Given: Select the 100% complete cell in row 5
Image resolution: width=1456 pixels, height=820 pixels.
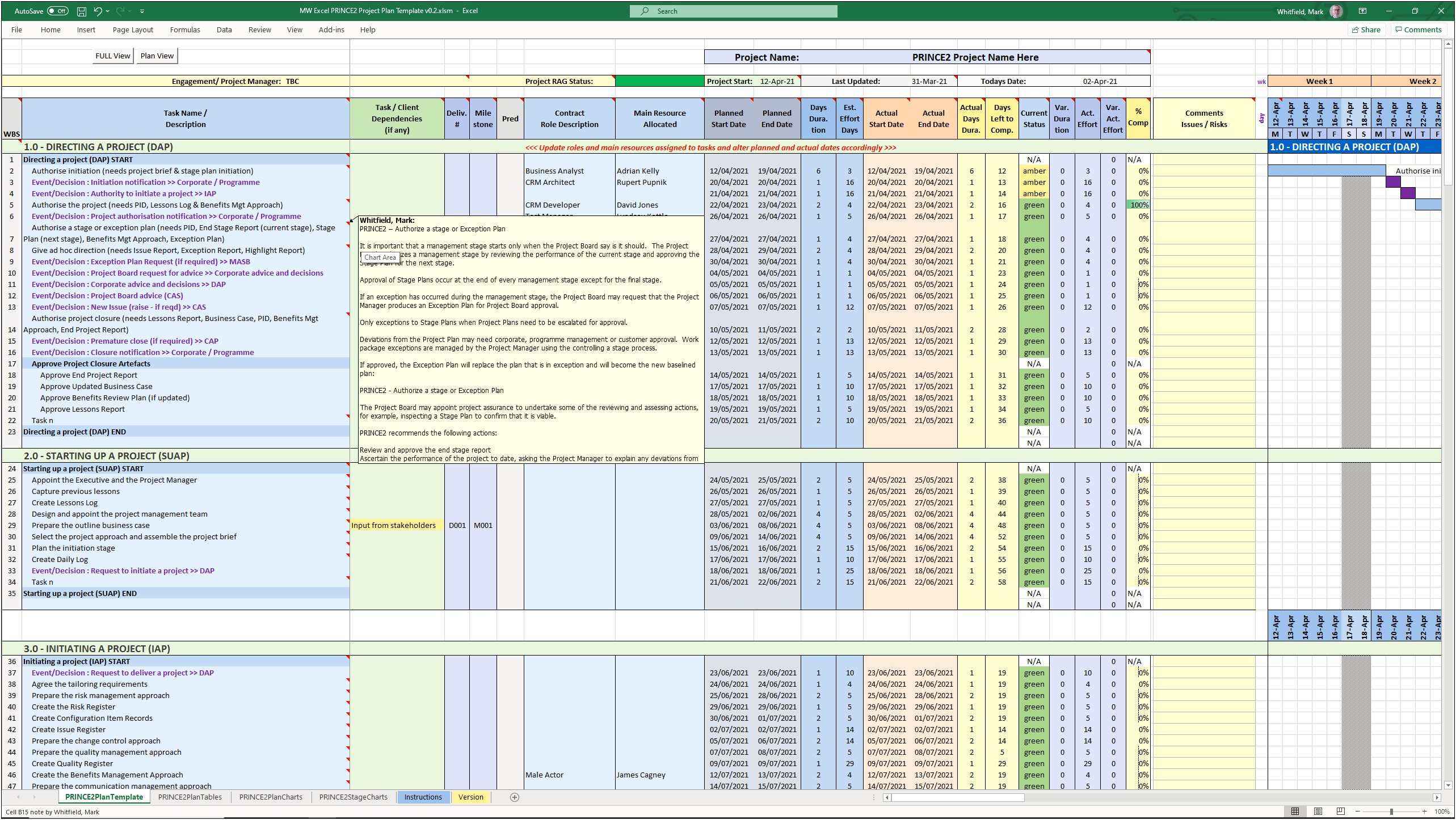Looking at the screenshot, I should tap(1138, 205).
